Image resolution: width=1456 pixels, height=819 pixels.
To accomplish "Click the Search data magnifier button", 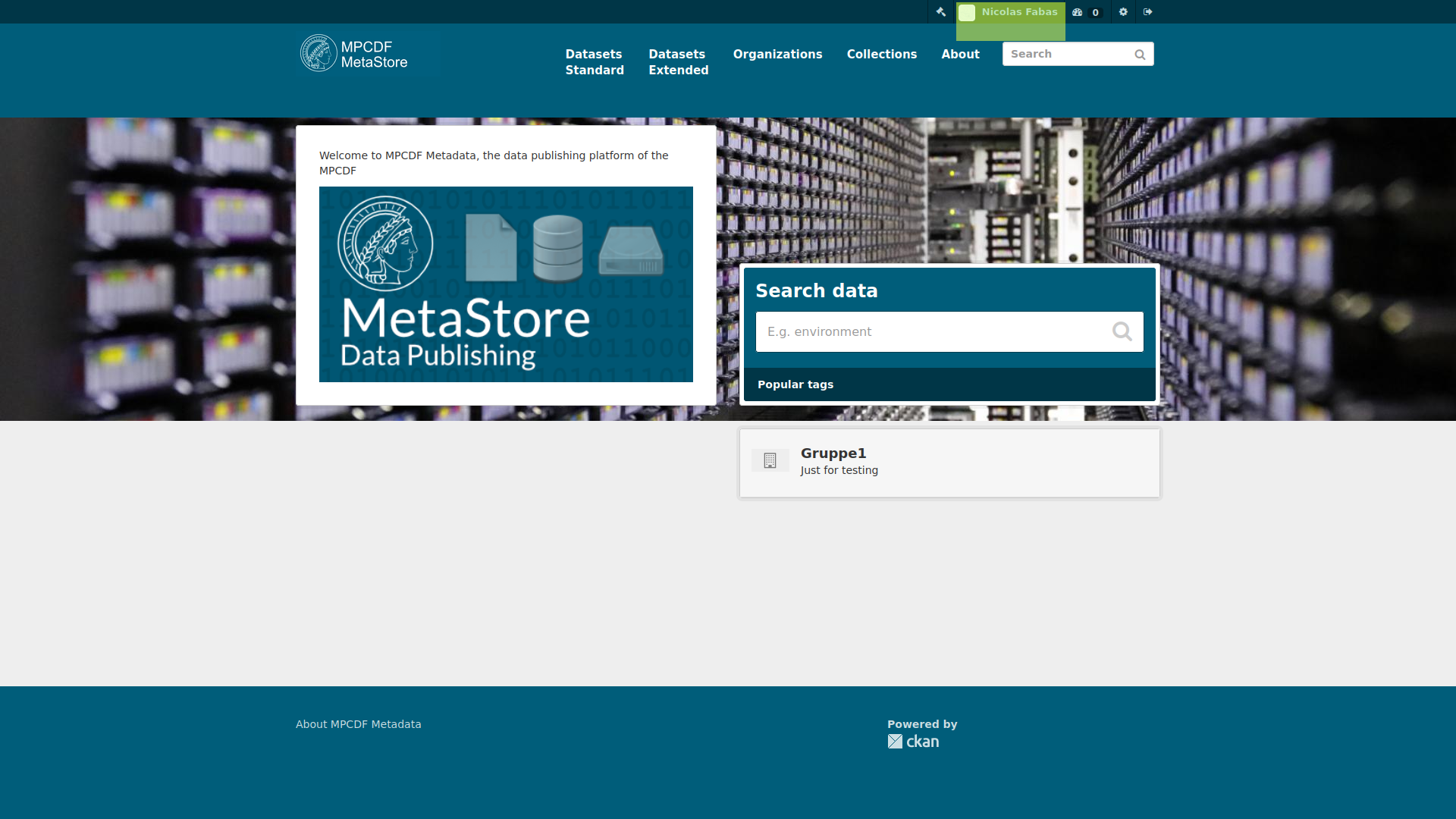I will [1122, 331].
